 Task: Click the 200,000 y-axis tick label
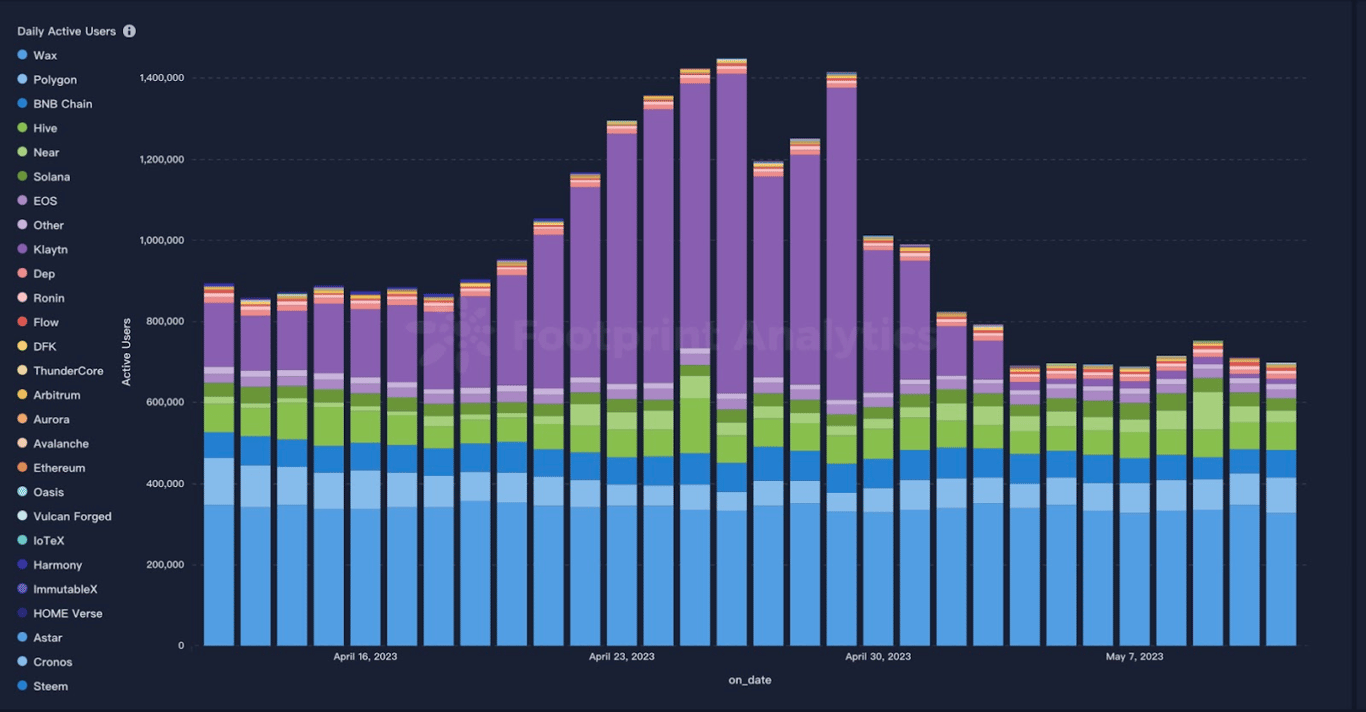(164, 565)
